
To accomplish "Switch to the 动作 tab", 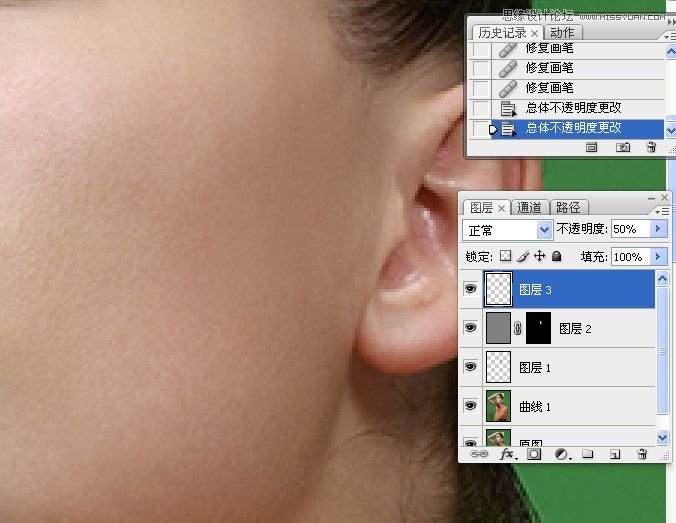I will [562, 33].
